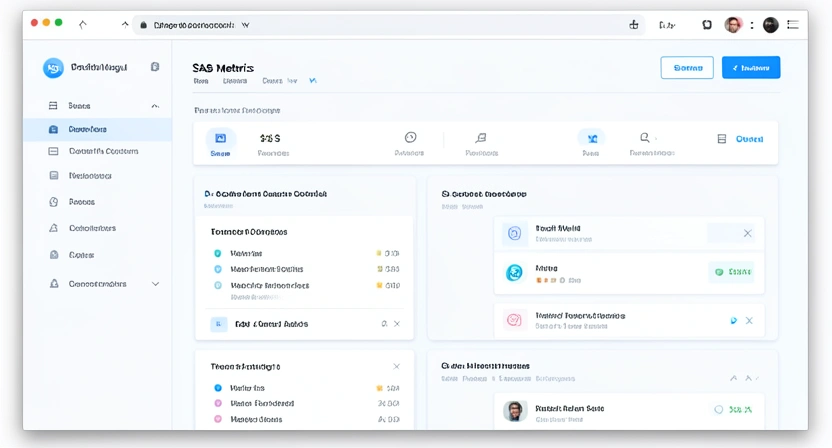The image size is (832, 448).
Task: Open the list menu icon at toolbar's far right
Action: coord(793,24)
